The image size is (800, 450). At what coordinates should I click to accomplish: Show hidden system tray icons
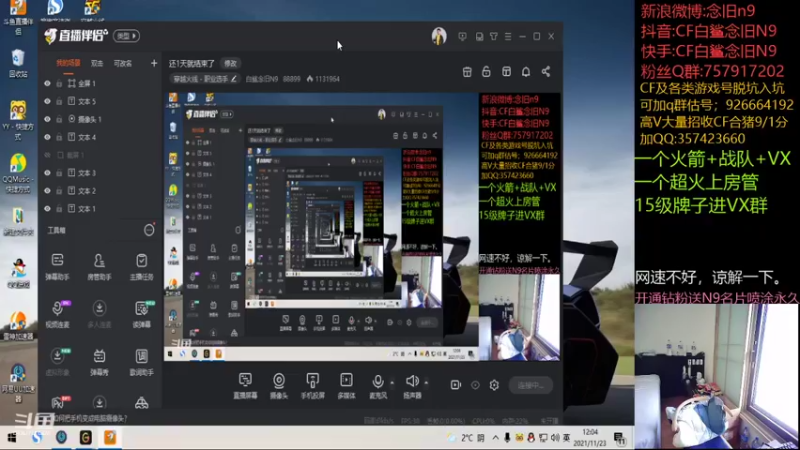(495, 438)
